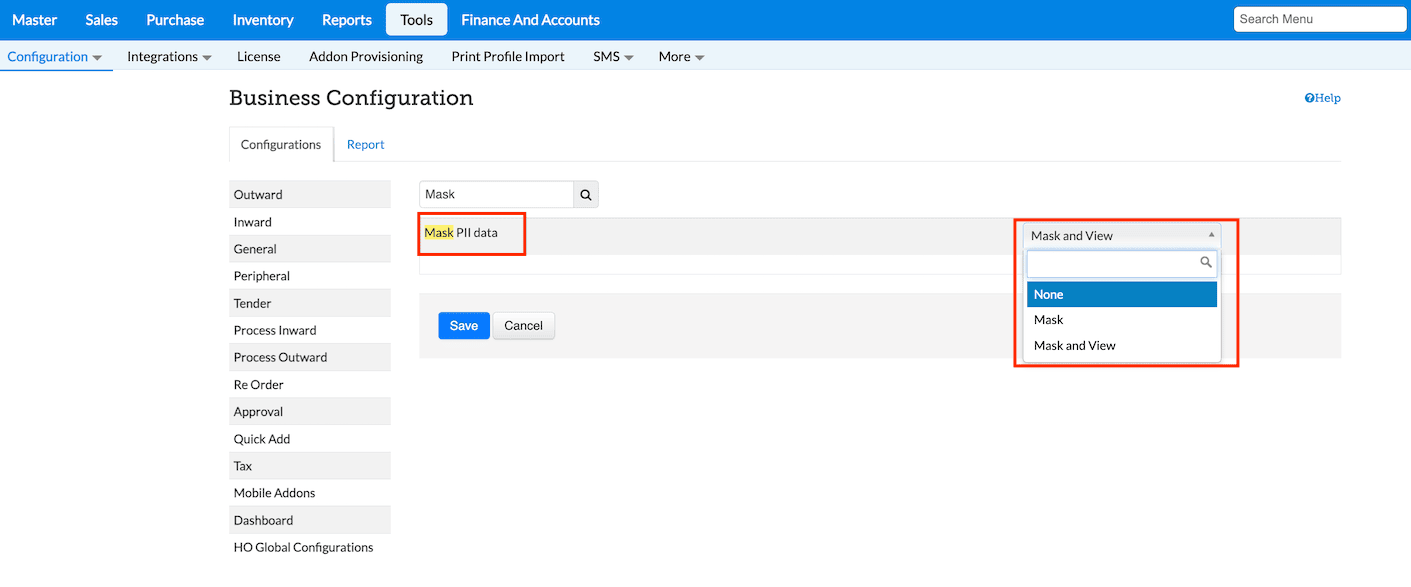Select None in the dropdown list
1411x587 pixels.
pos(1121,295)
